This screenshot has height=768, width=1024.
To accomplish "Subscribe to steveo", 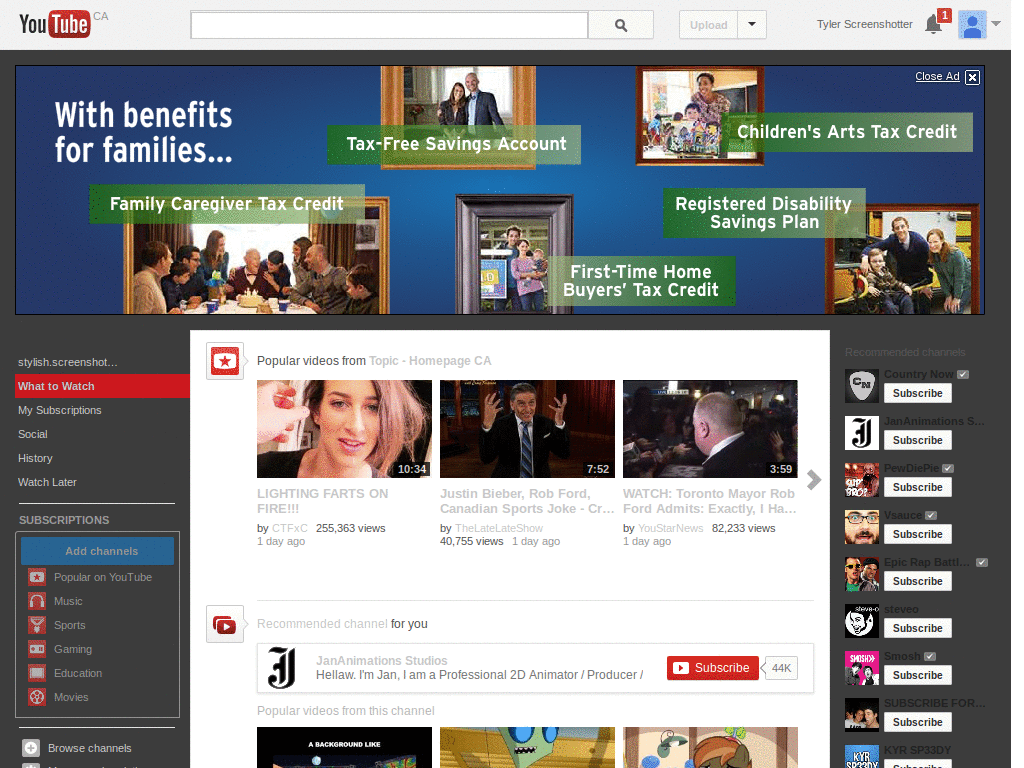I will 918,628.
